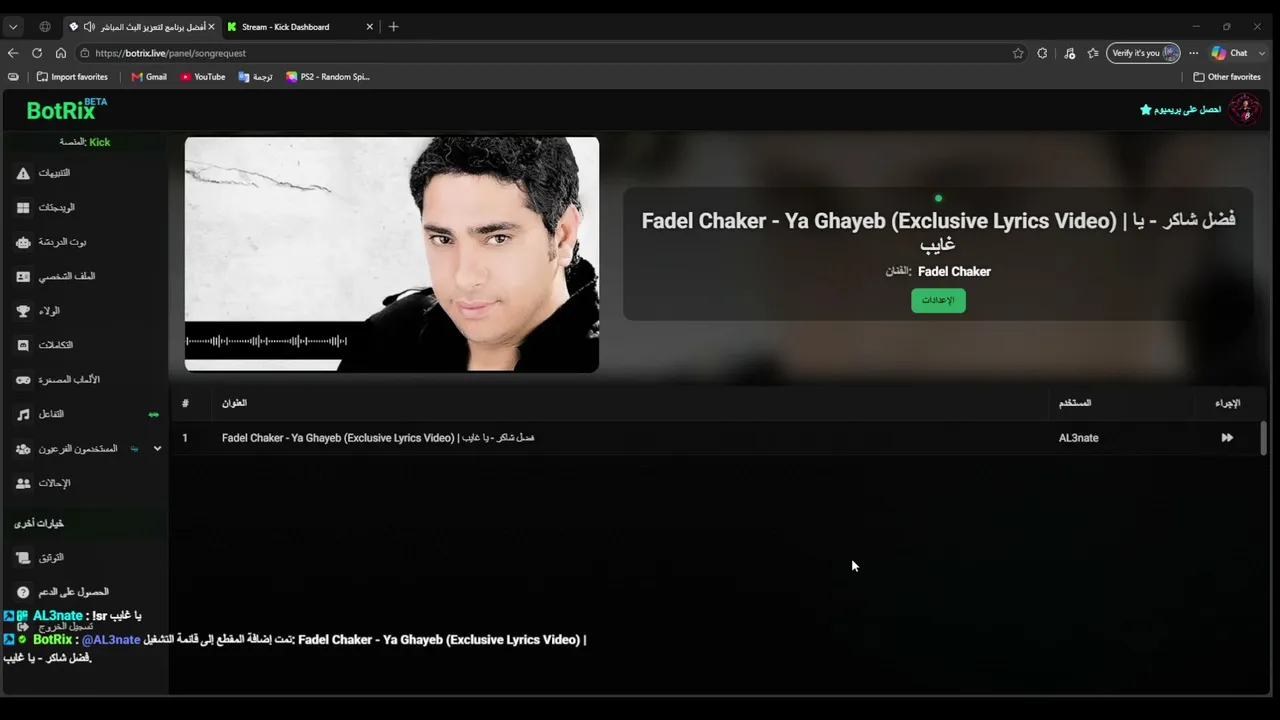Image resolution: width=1280 pixels, height=720 pixels.
Task: Open the mini-games gamepad sidebar icon
Action: [23, 380]
